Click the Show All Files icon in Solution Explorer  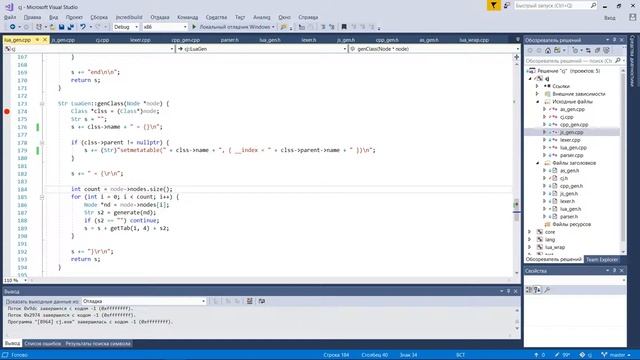pyautogui.click(x=606, y=50)
